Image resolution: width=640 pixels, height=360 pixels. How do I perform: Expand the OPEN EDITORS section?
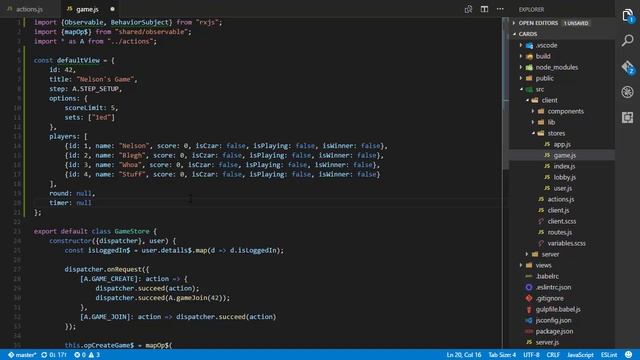[x=538, y=23]
